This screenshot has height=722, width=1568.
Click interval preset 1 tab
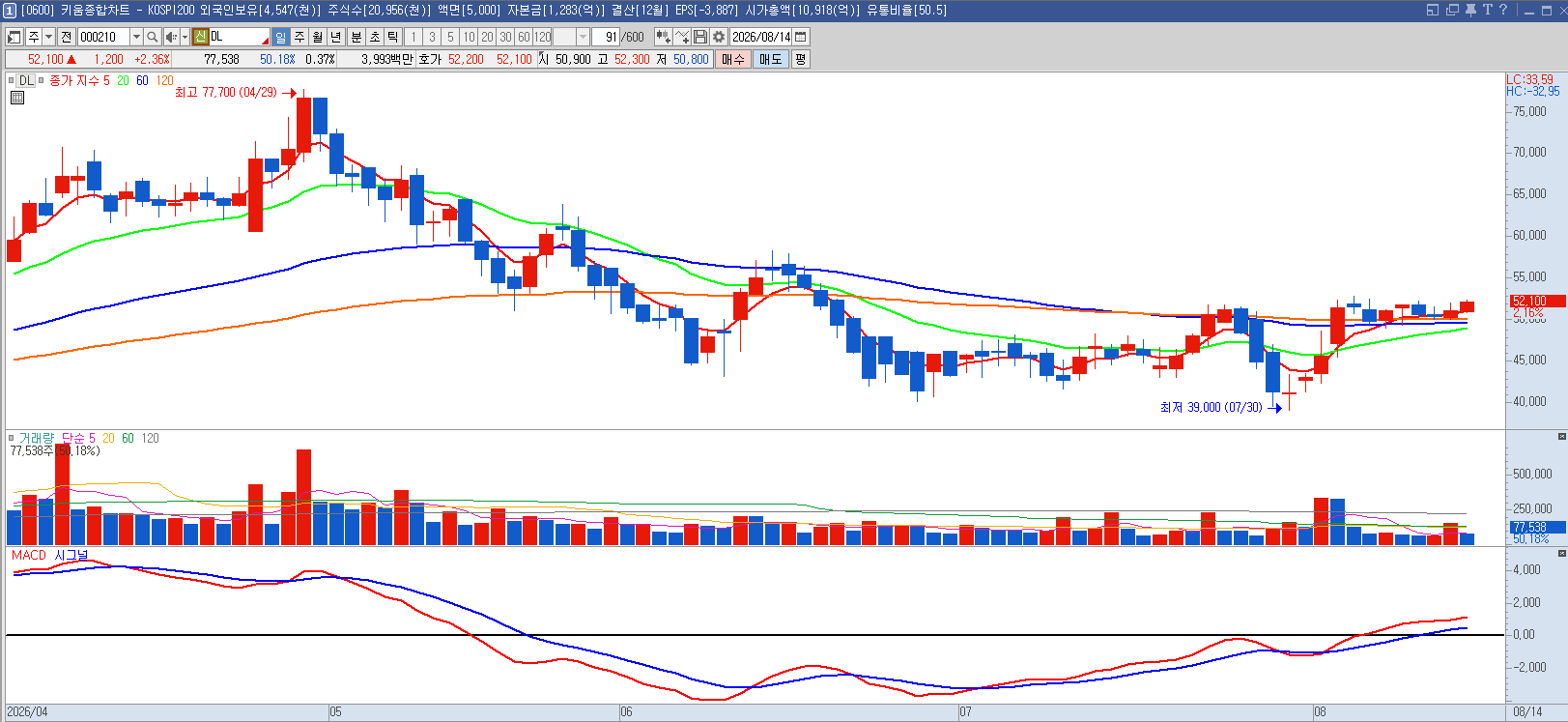[x=413, y=37]
